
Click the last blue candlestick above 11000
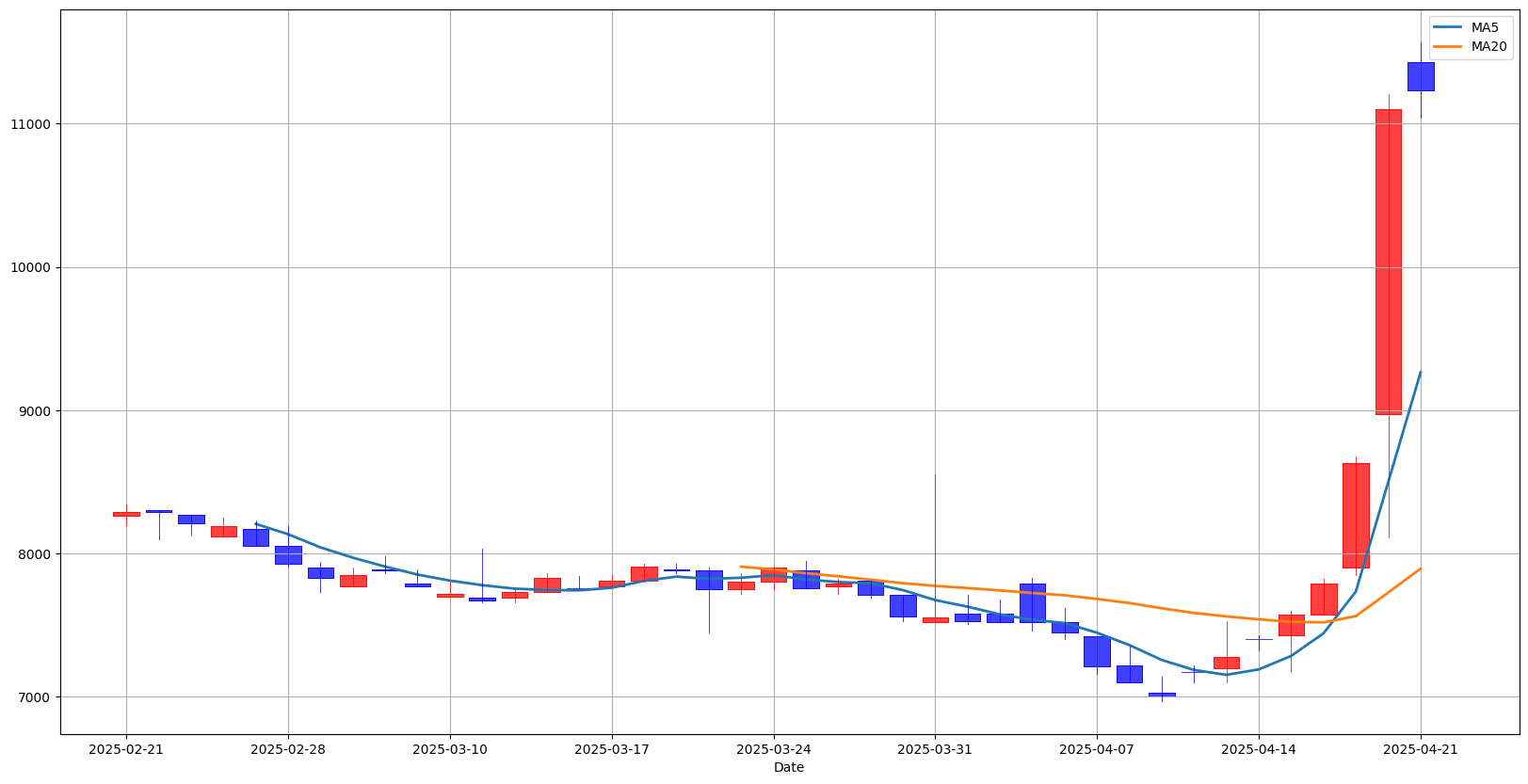coord(1421,76)
